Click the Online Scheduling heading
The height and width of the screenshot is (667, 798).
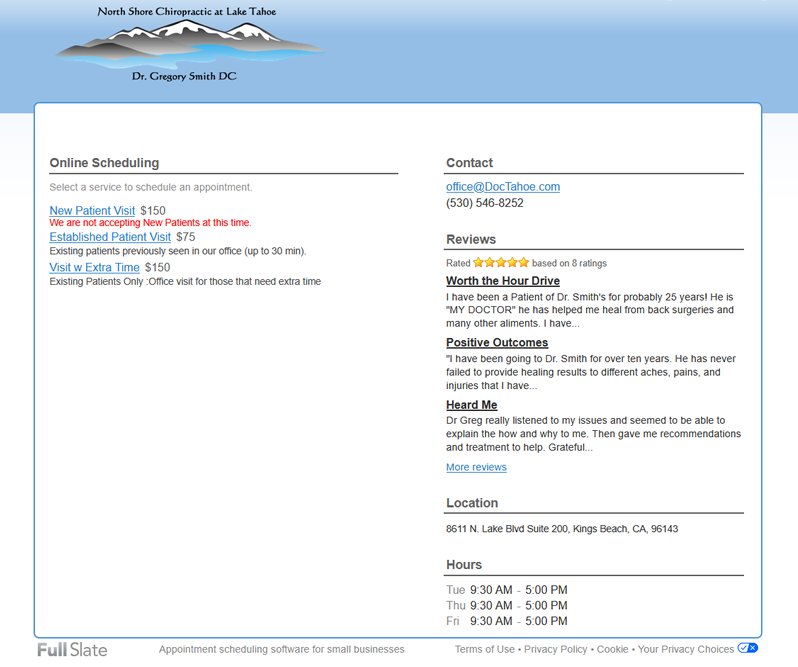[x=104, y=163]
